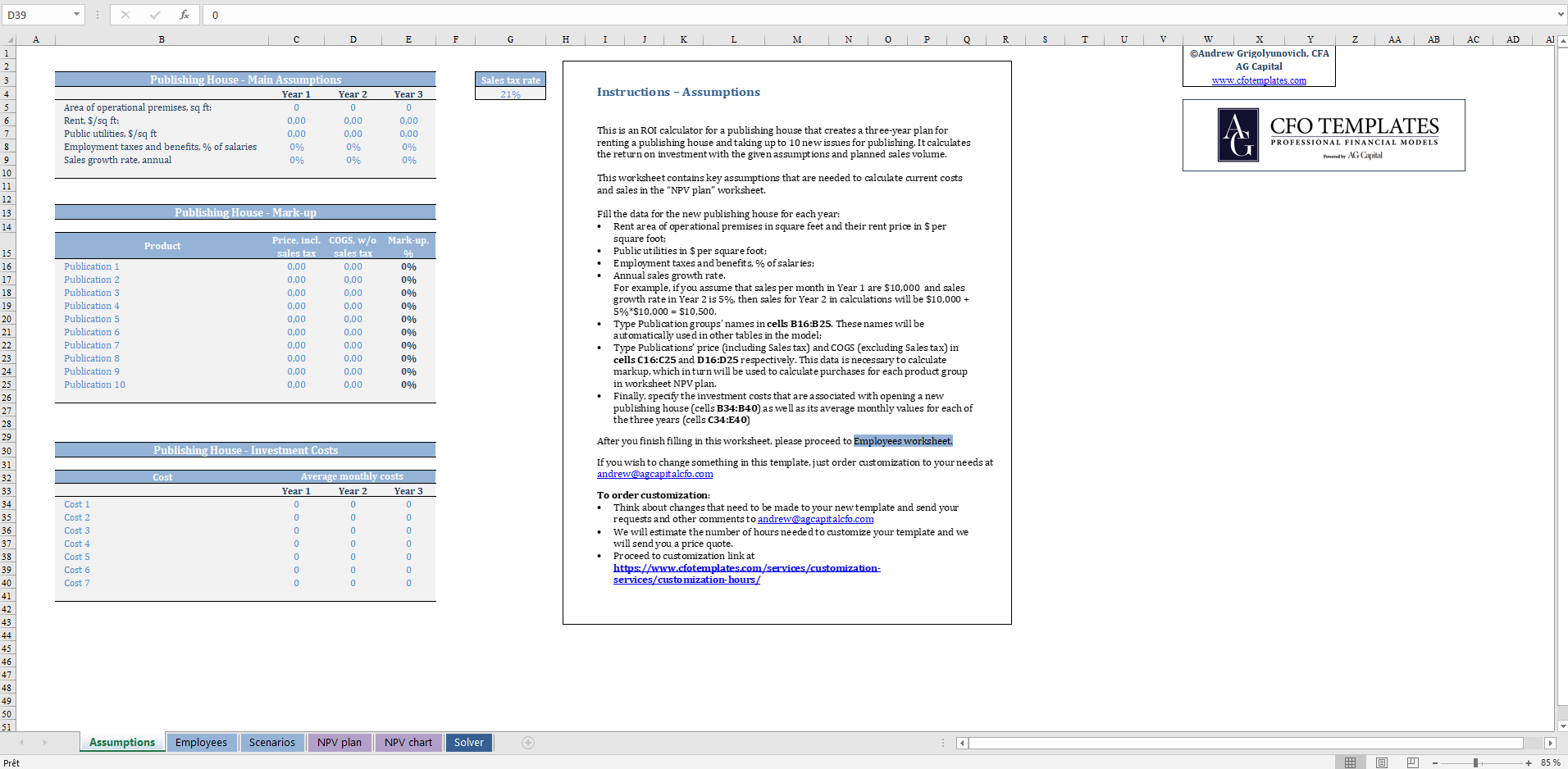Click into the formula bar input
This screenshot has height=769, width=1568.
(x=877, y=15)
